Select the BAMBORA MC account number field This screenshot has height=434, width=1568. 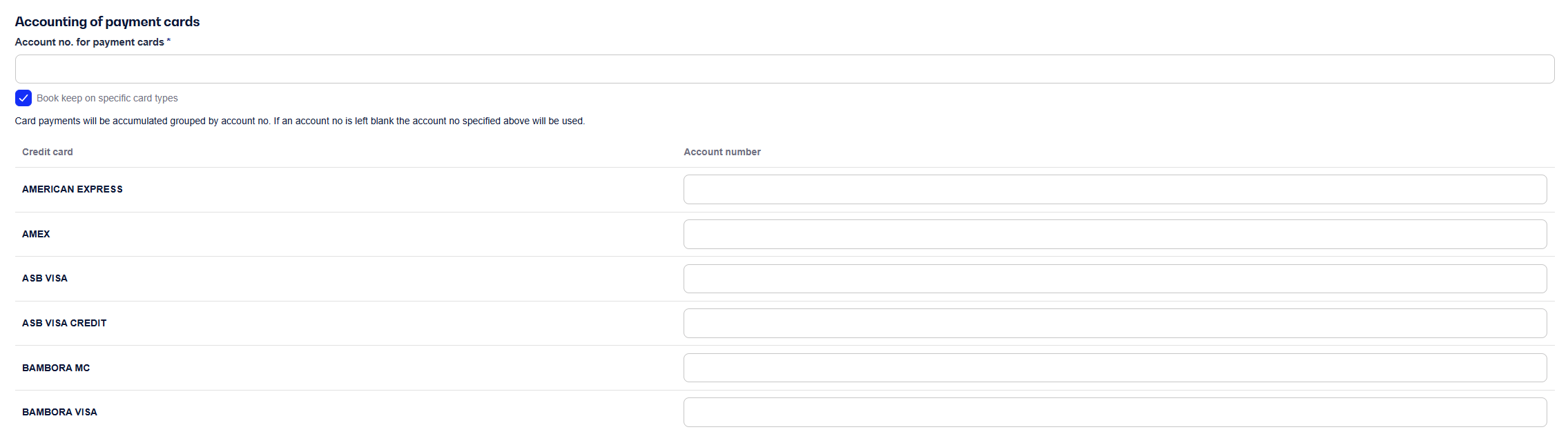coord(1114,368)
